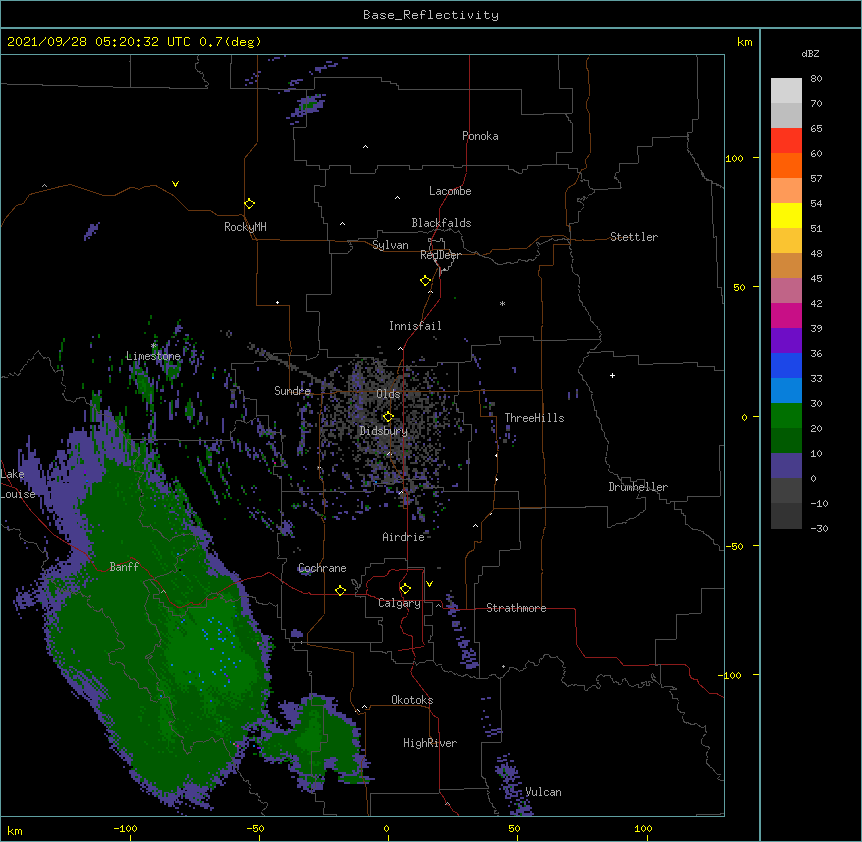The width and height of the screenshot is (862, 842).
Task: Click the yellow diamond radar marker near Olds
Action: (388, 416)
